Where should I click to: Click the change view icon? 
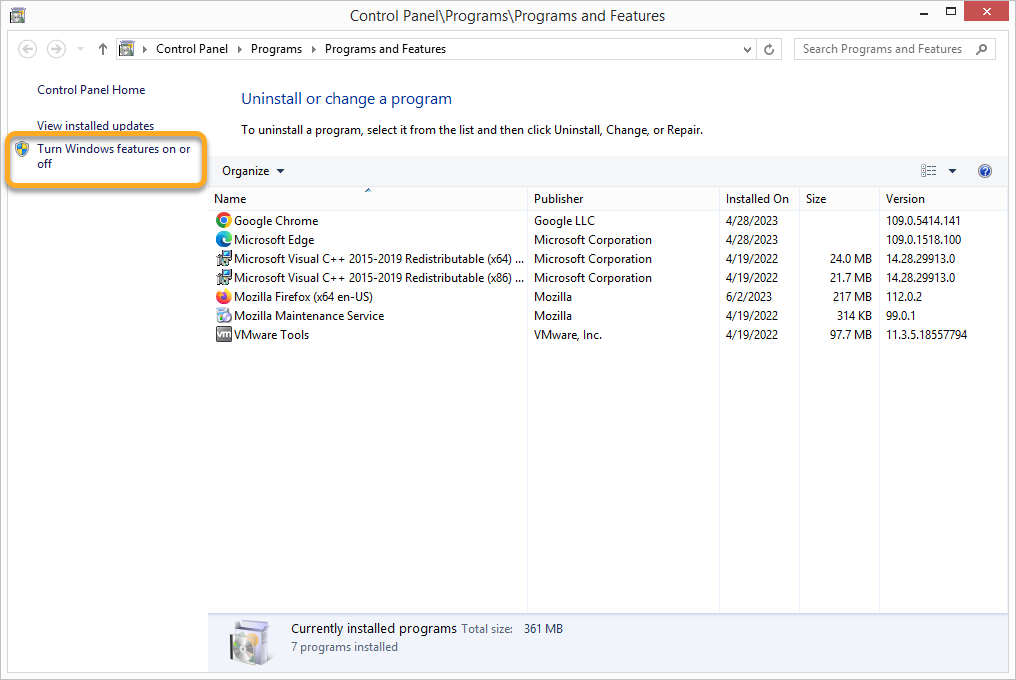coord(929,171)
